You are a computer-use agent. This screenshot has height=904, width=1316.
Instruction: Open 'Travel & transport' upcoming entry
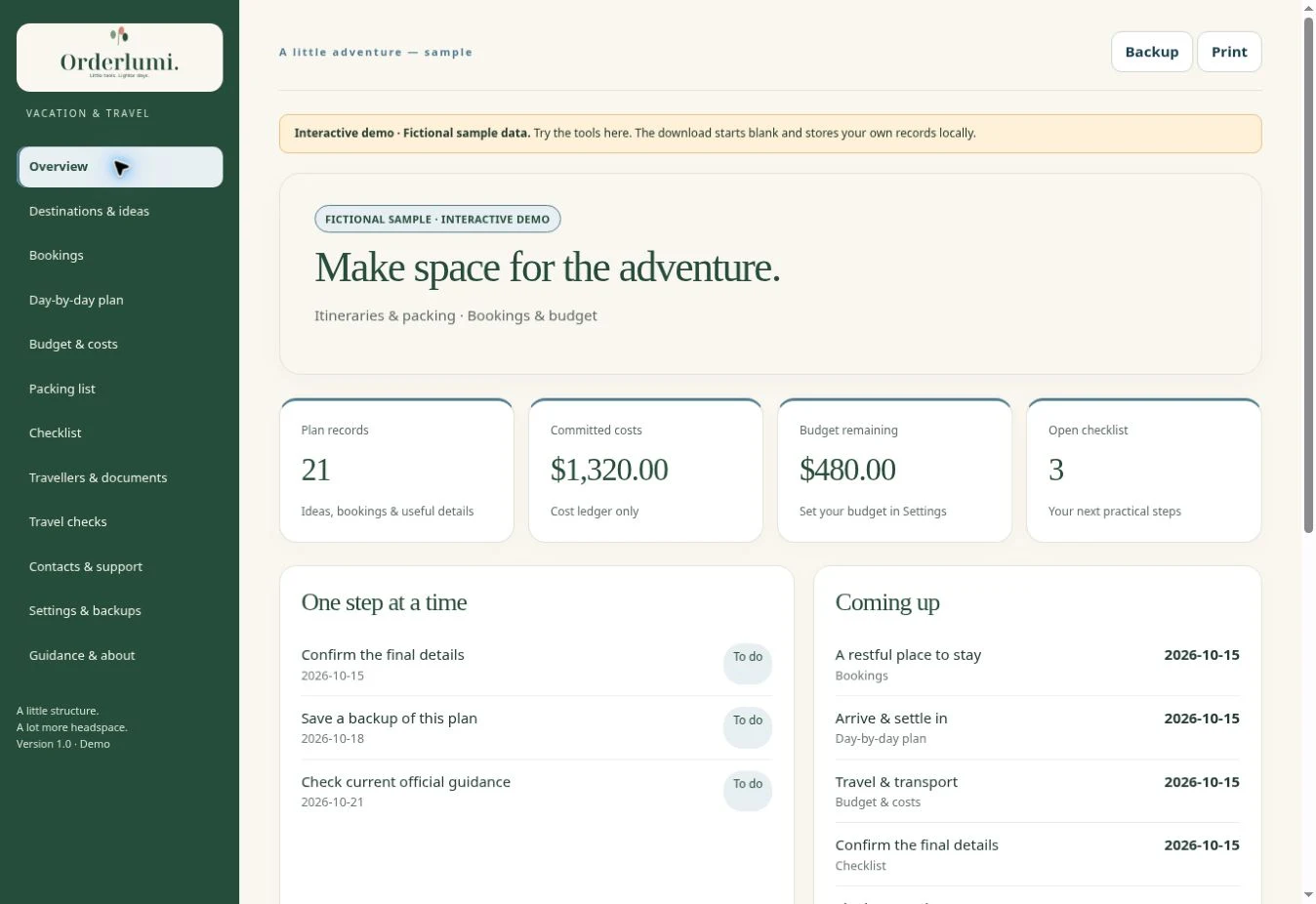point(1037,791)
